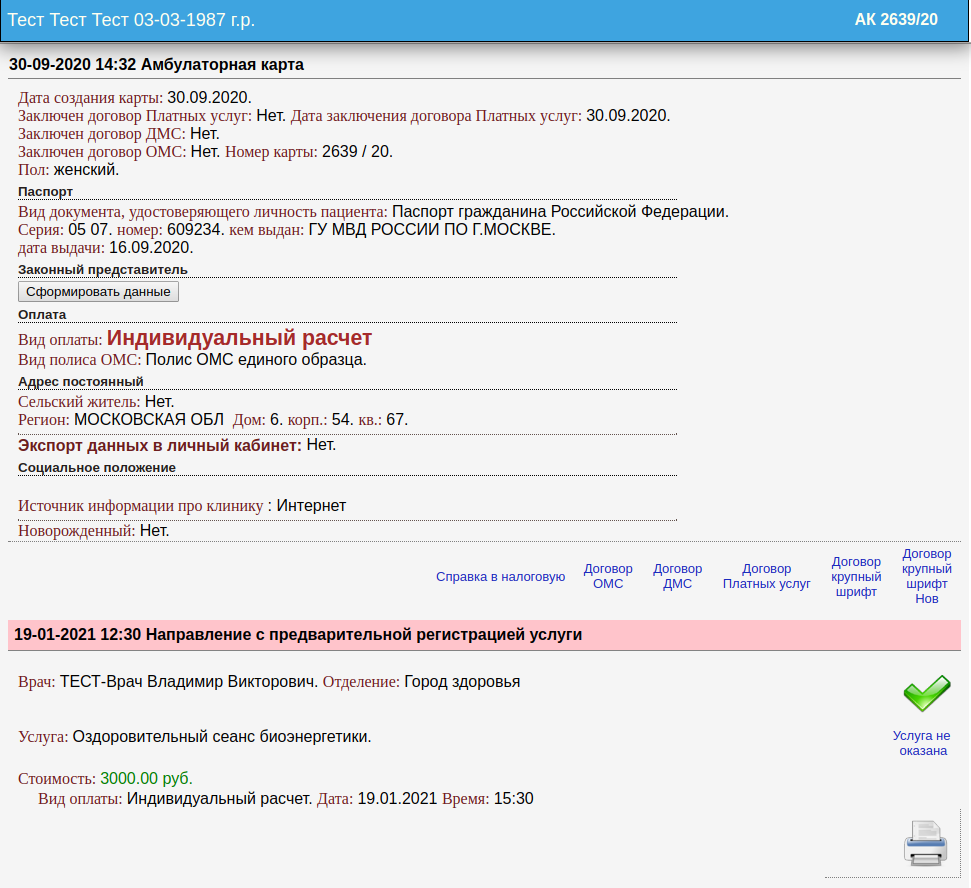Click the red Индивидуальный расчет payment type
This screenshot has width=971, height=888.
239,338
